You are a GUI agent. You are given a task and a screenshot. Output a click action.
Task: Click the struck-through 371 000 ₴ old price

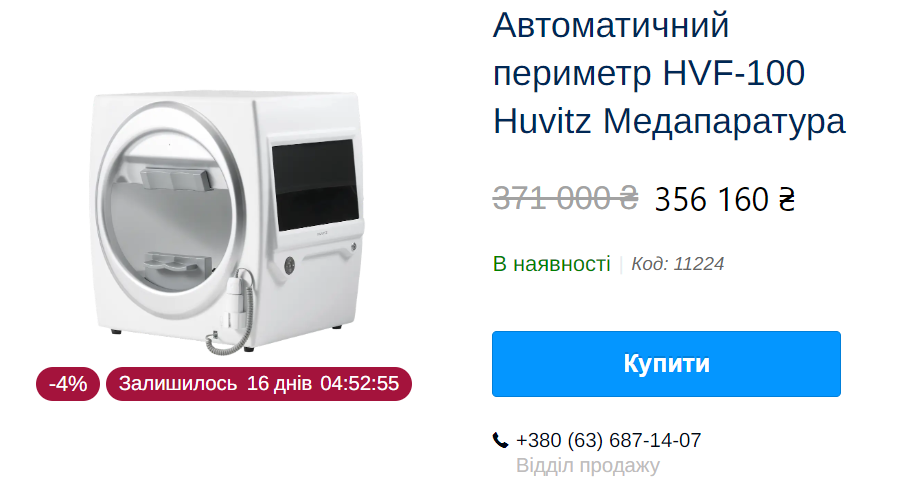tap(565, 199)
